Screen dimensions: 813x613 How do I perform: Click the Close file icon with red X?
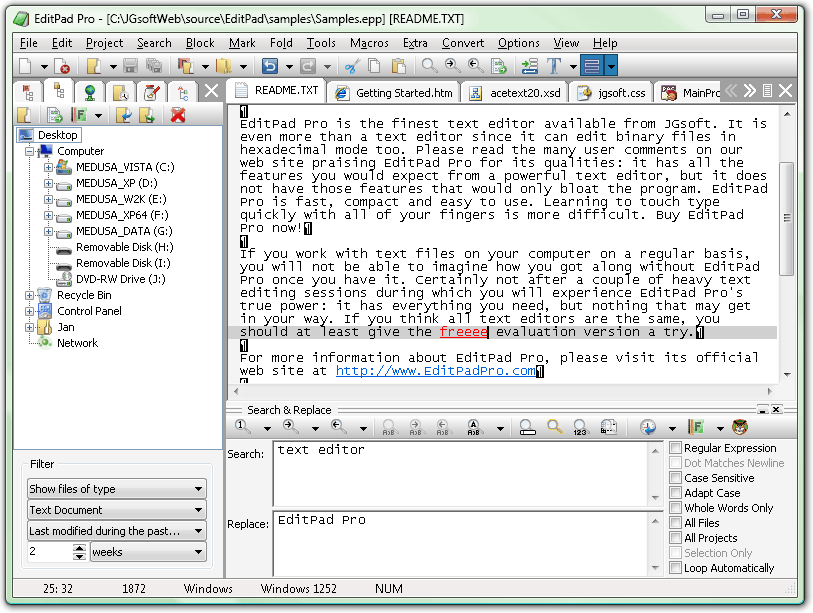pos(61,66)
